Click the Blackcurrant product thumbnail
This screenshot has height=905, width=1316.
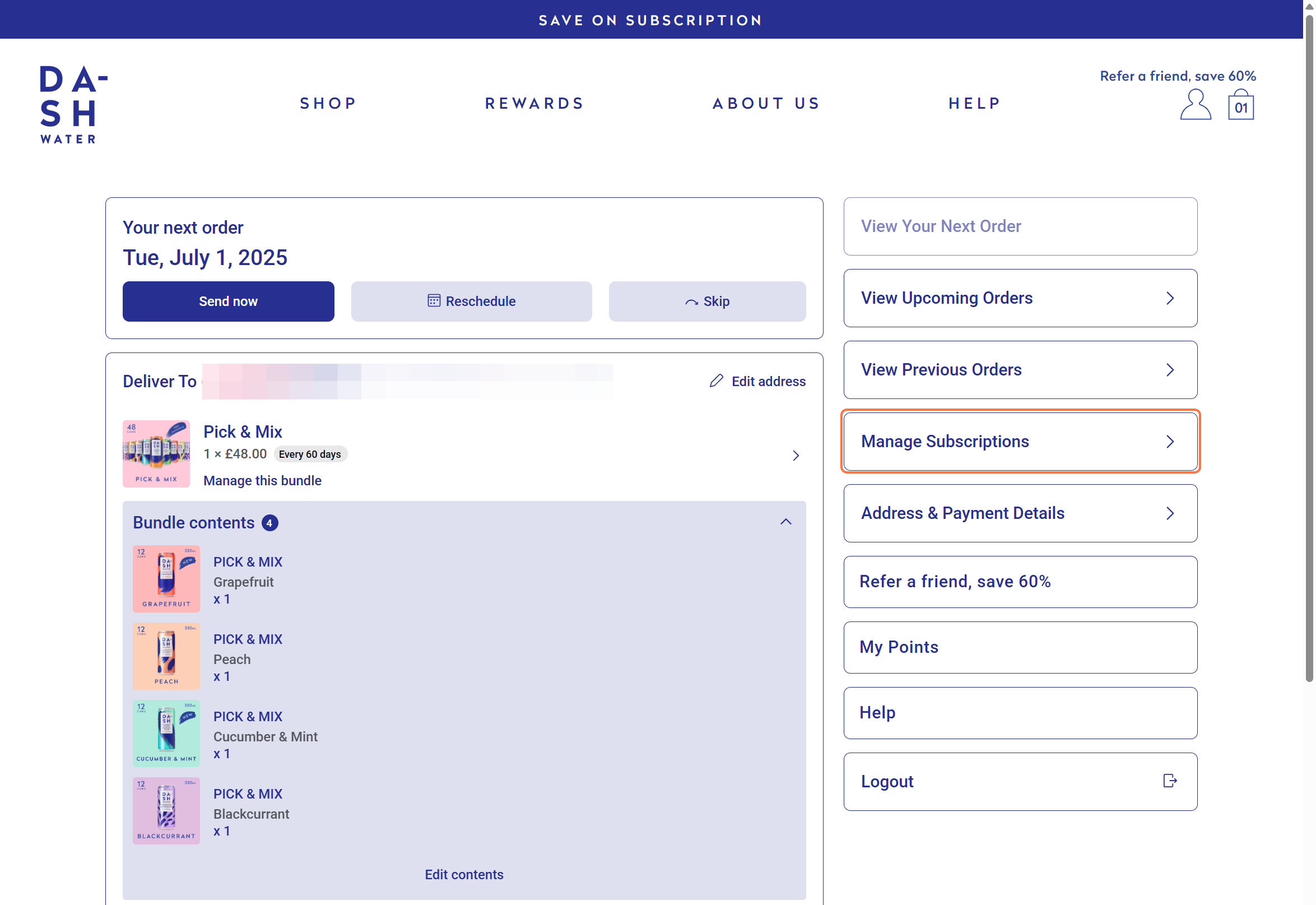pyautogui.click(x=166, y=810)
